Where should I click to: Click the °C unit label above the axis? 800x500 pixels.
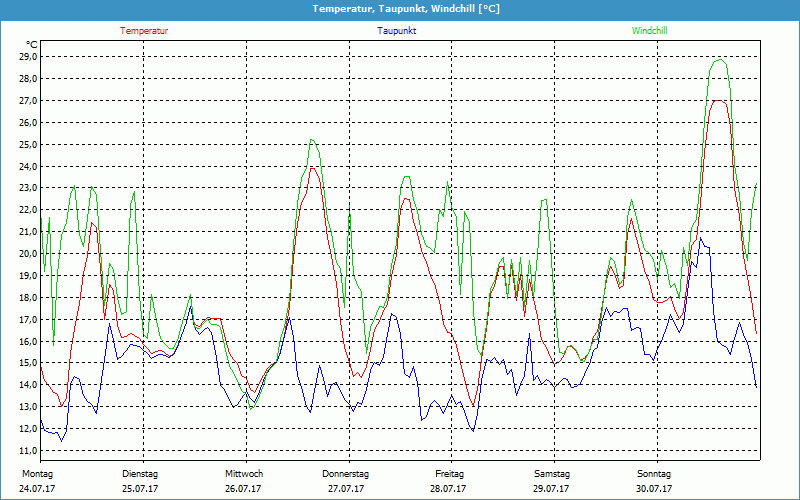[32, 45]
